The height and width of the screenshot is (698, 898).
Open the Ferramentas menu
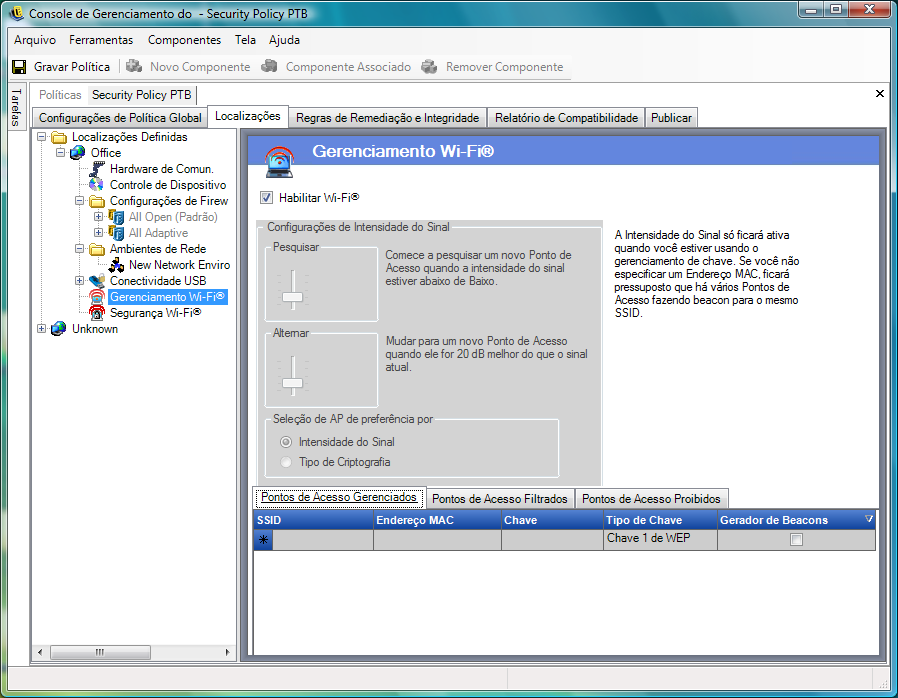pyautogui.click(x=101, y=40)
